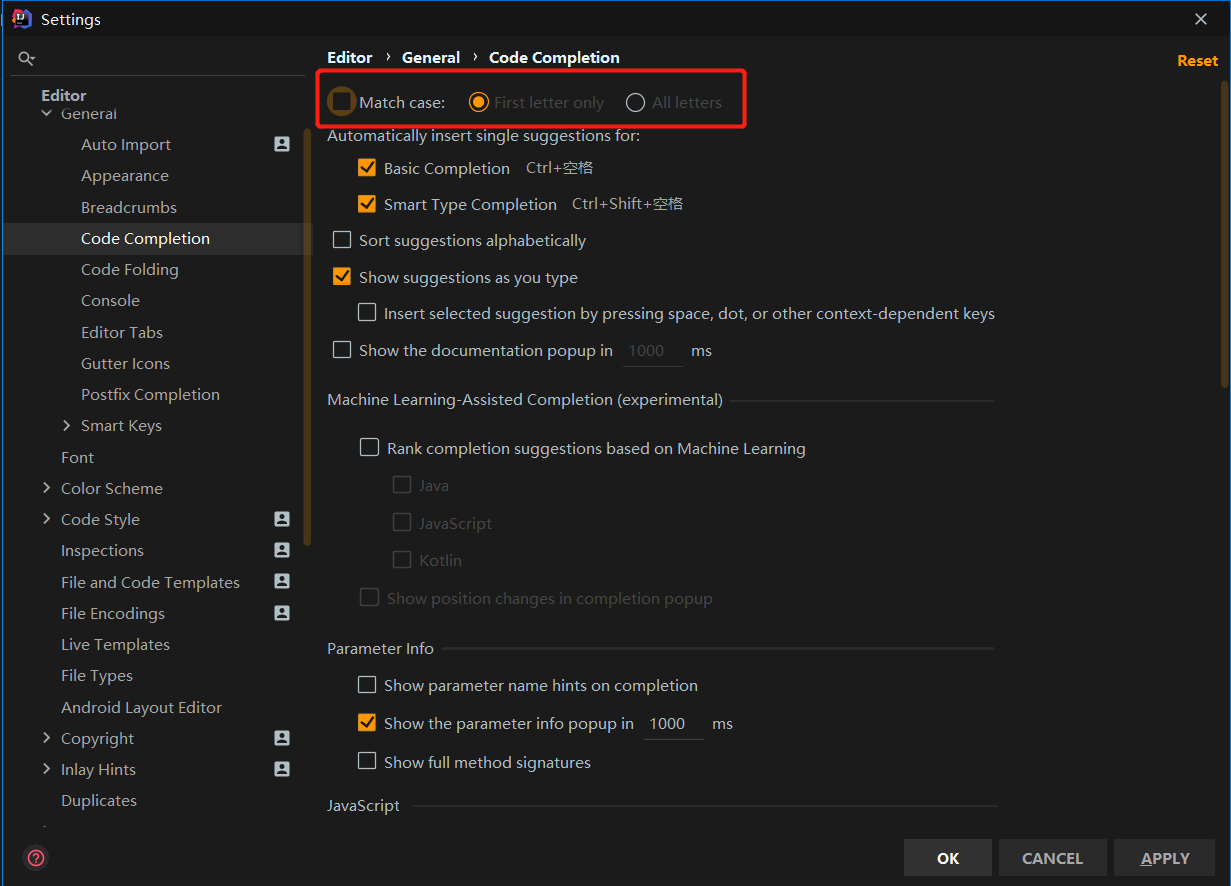This screenshot has width=1231, height=886.
Task: Enable Insert selected suggestion by pressing space checkbox
Action: coord(367,313)
